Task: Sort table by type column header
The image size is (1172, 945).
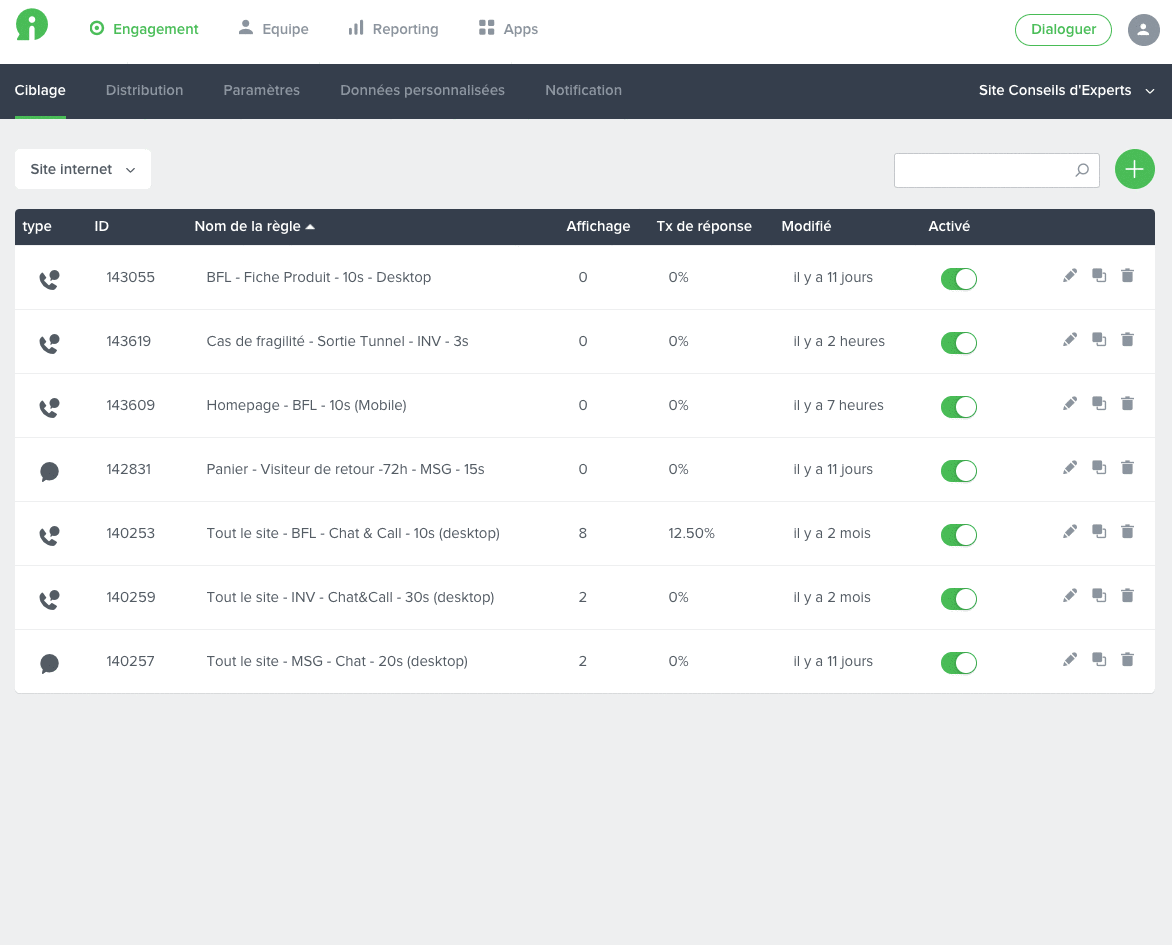Action: 37,227
